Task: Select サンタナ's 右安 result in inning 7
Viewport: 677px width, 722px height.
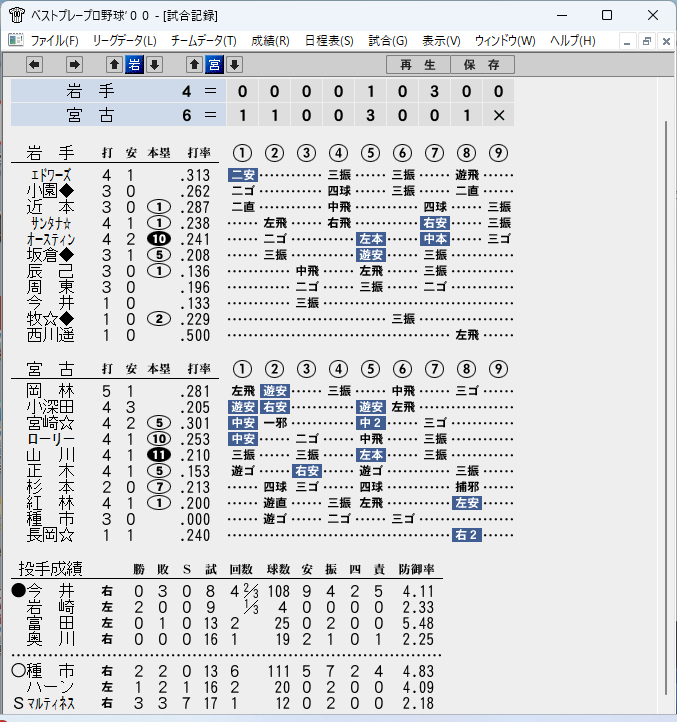Action: click(x=435, y=223)
